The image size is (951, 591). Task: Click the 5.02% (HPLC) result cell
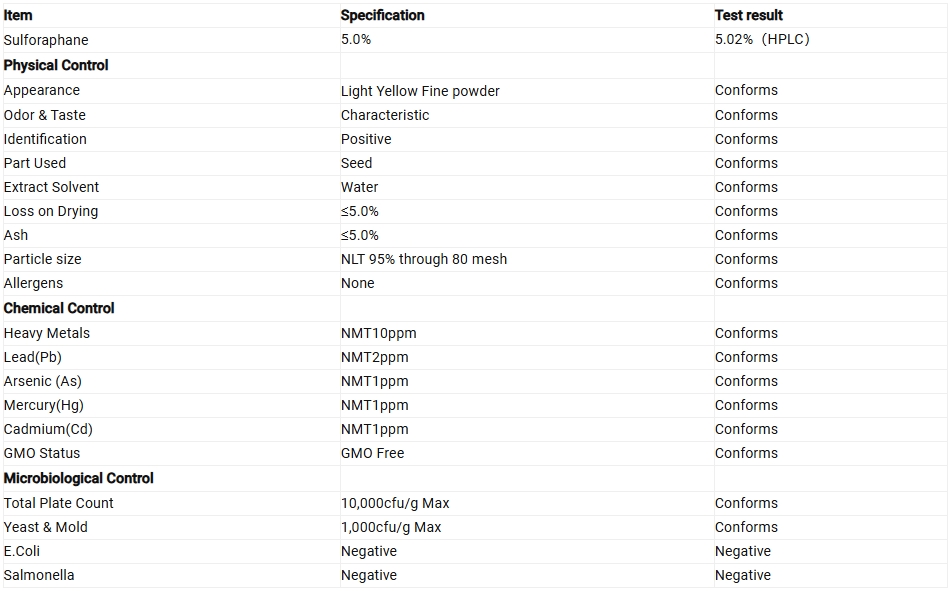762,39
